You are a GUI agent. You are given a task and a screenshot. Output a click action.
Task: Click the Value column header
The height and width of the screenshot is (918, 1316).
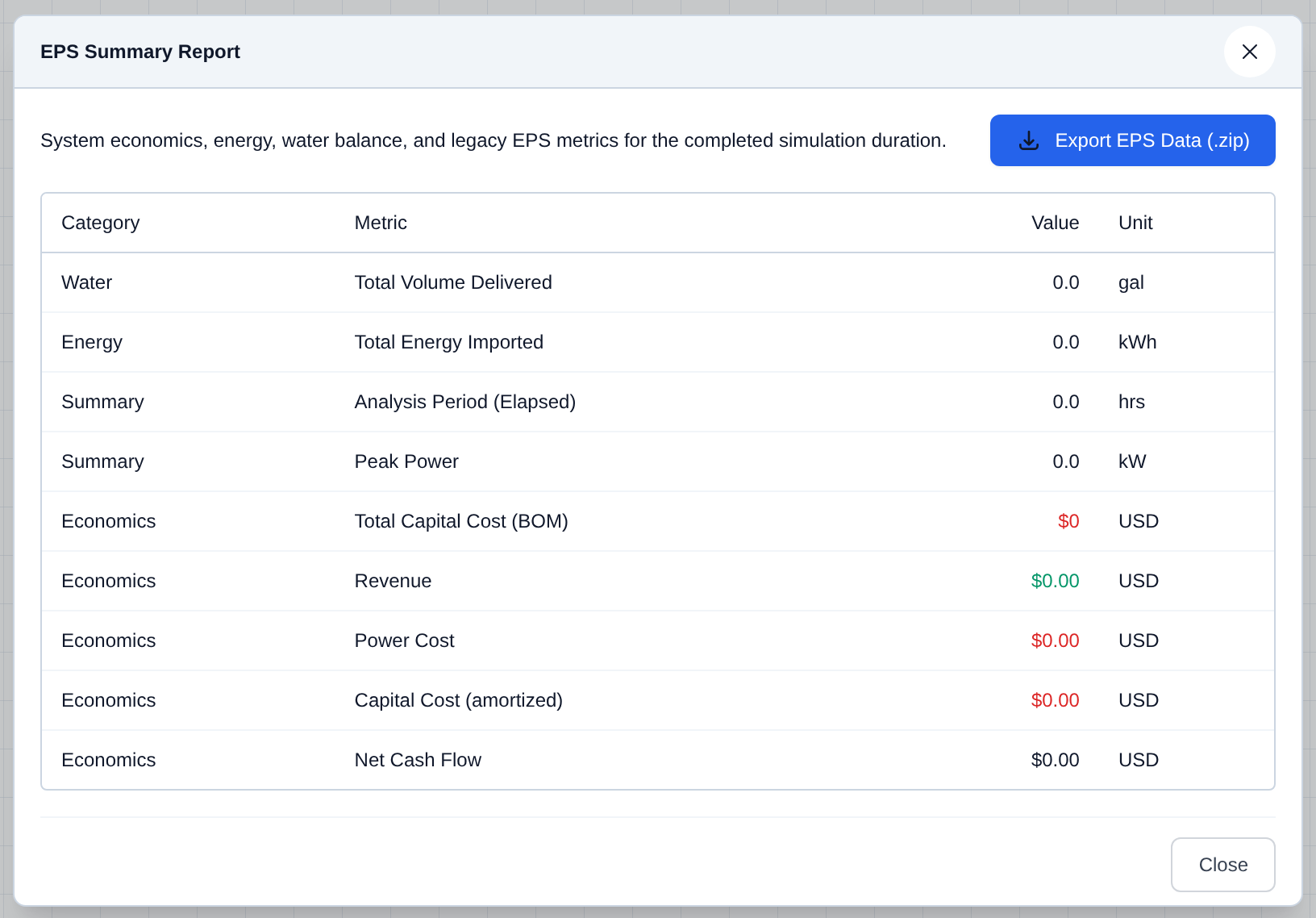tap(1055, 223)
